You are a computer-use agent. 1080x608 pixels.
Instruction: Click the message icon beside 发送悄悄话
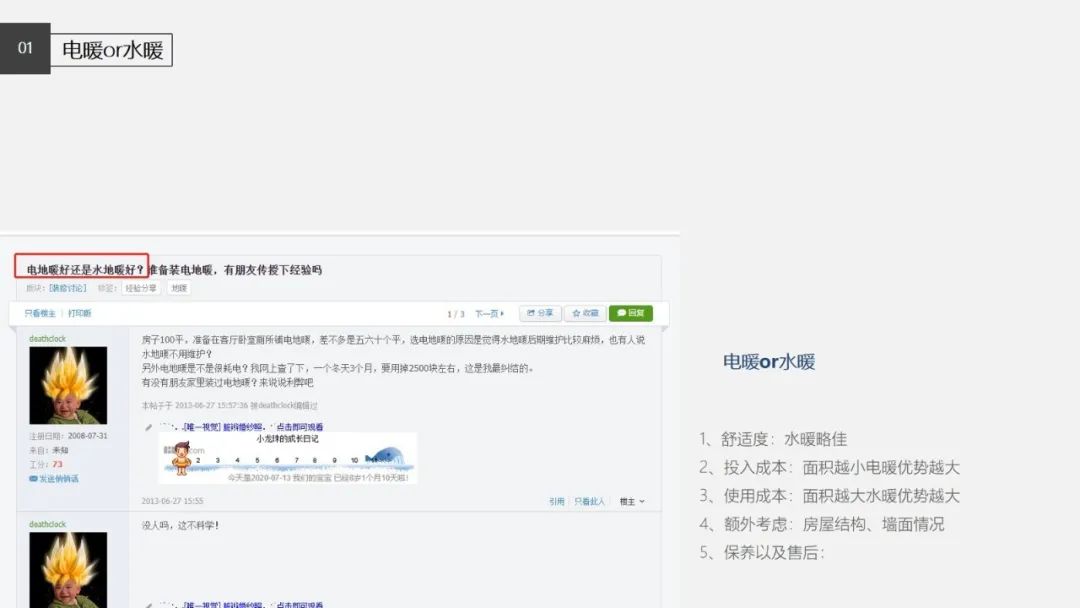coord(33,479)
